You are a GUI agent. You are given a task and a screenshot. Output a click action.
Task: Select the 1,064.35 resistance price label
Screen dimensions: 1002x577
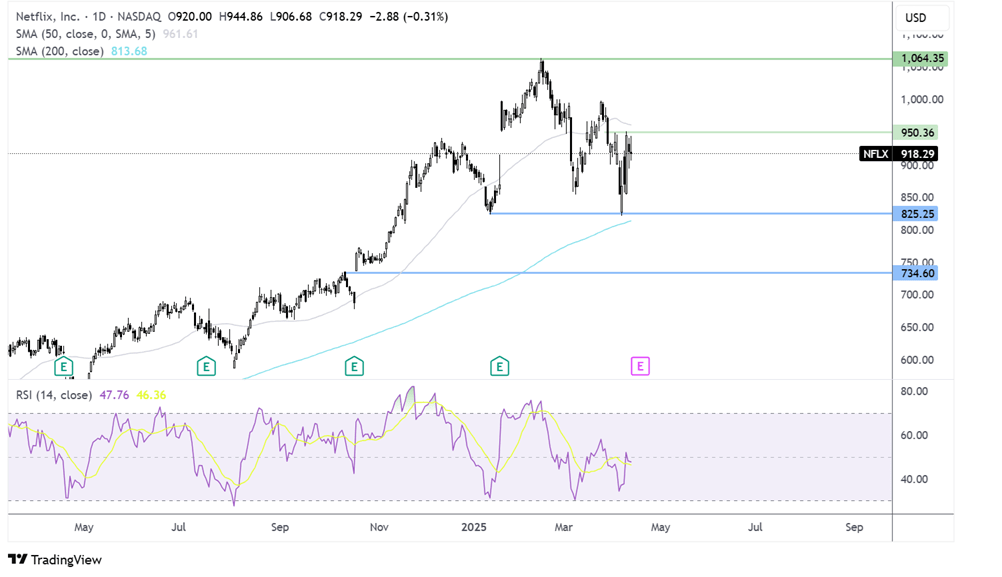pos(921,59)
